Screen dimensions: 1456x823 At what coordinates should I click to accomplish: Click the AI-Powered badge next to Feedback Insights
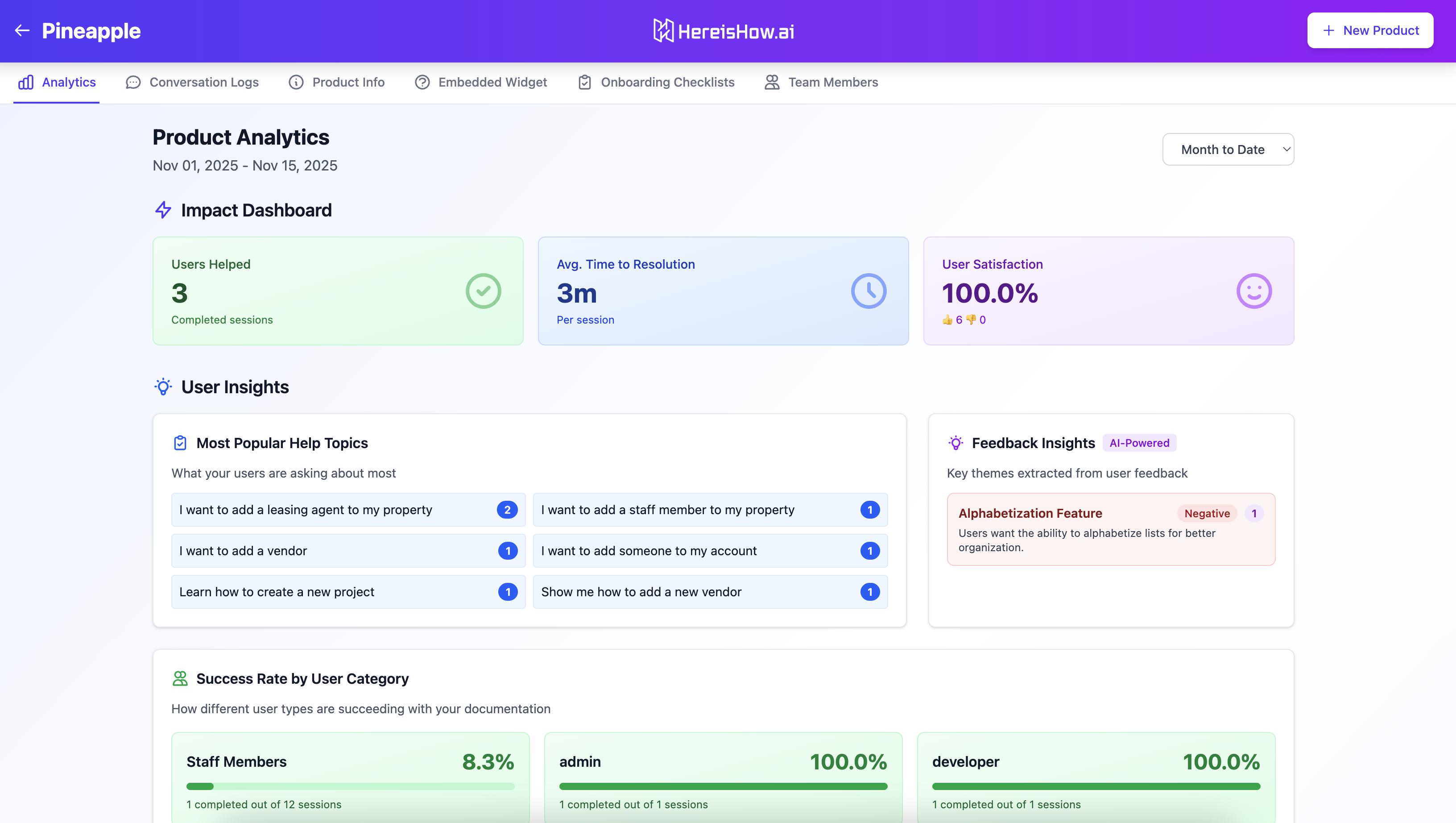point(1139,443)
